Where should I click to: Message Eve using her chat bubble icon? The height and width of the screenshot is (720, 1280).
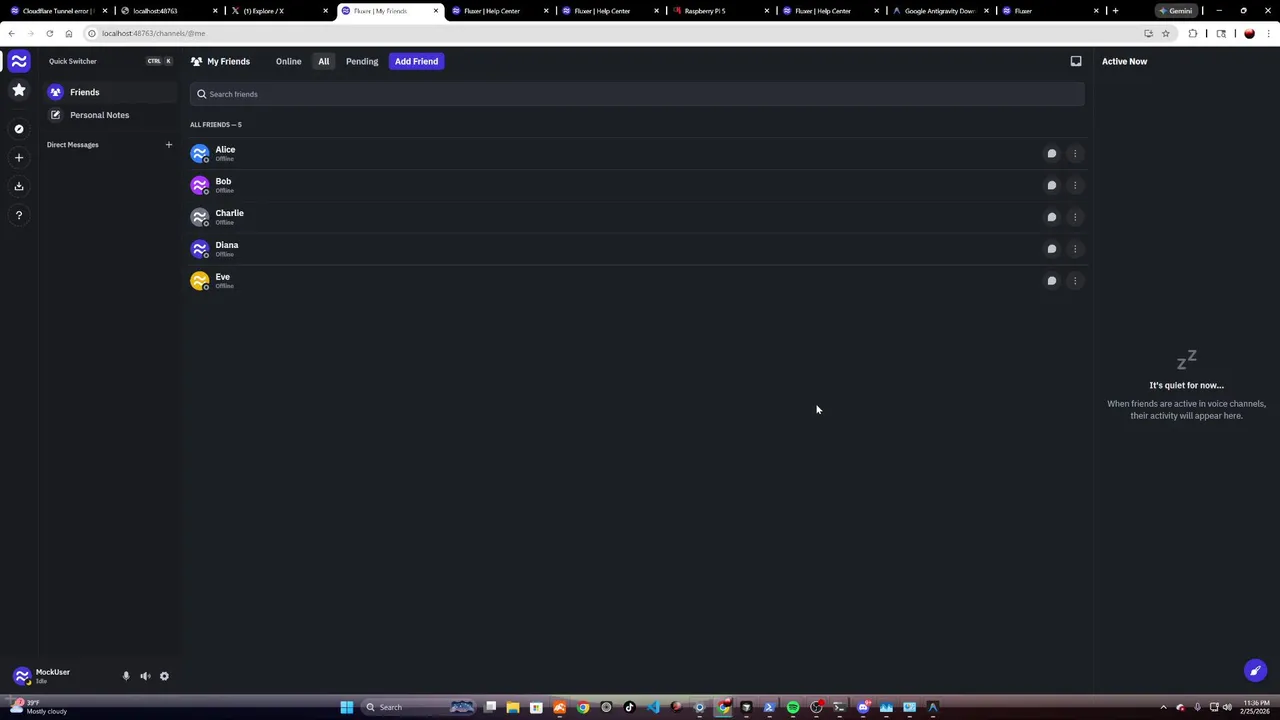tap(1051, 281)
